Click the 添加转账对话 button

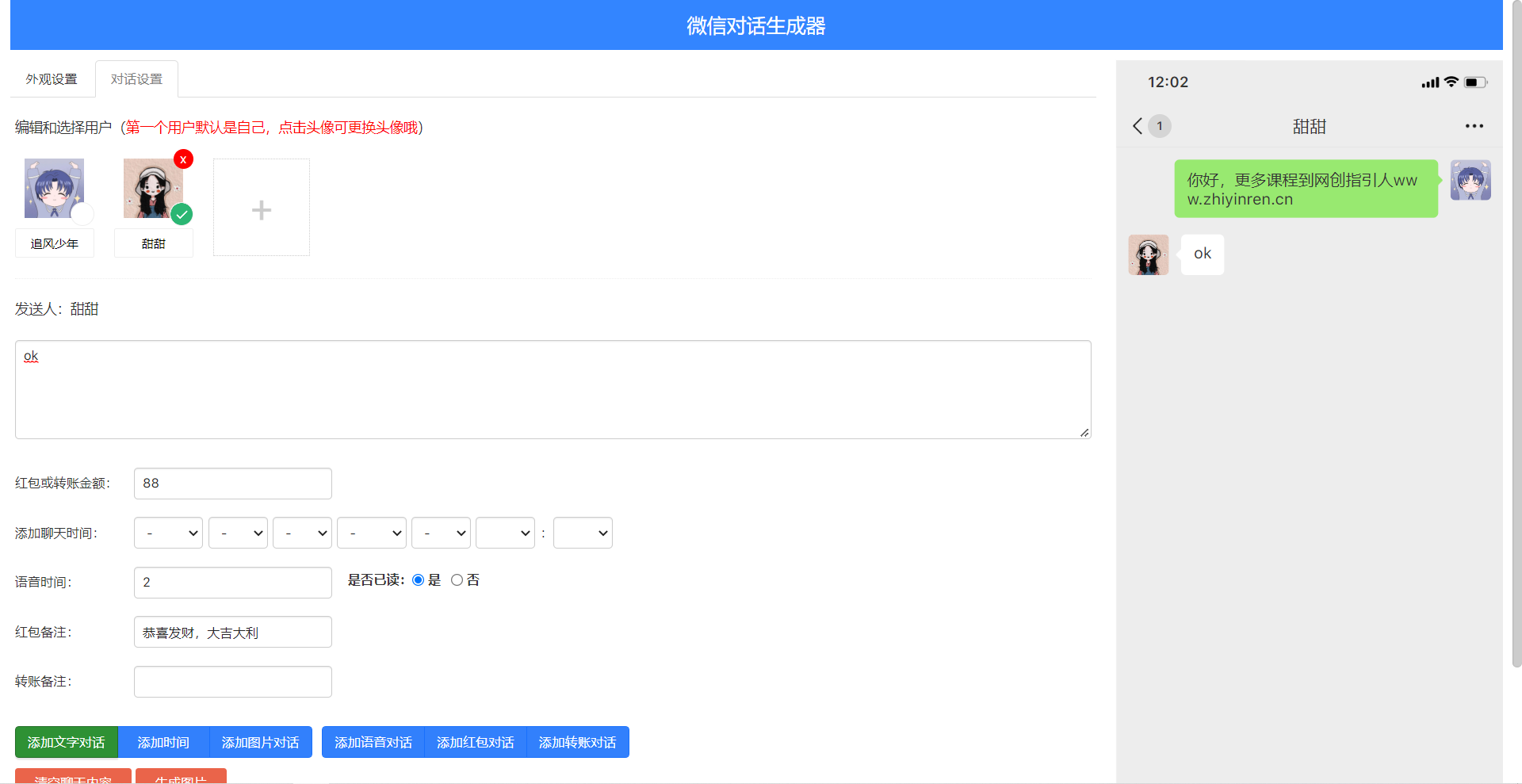(x=578, y=742)
